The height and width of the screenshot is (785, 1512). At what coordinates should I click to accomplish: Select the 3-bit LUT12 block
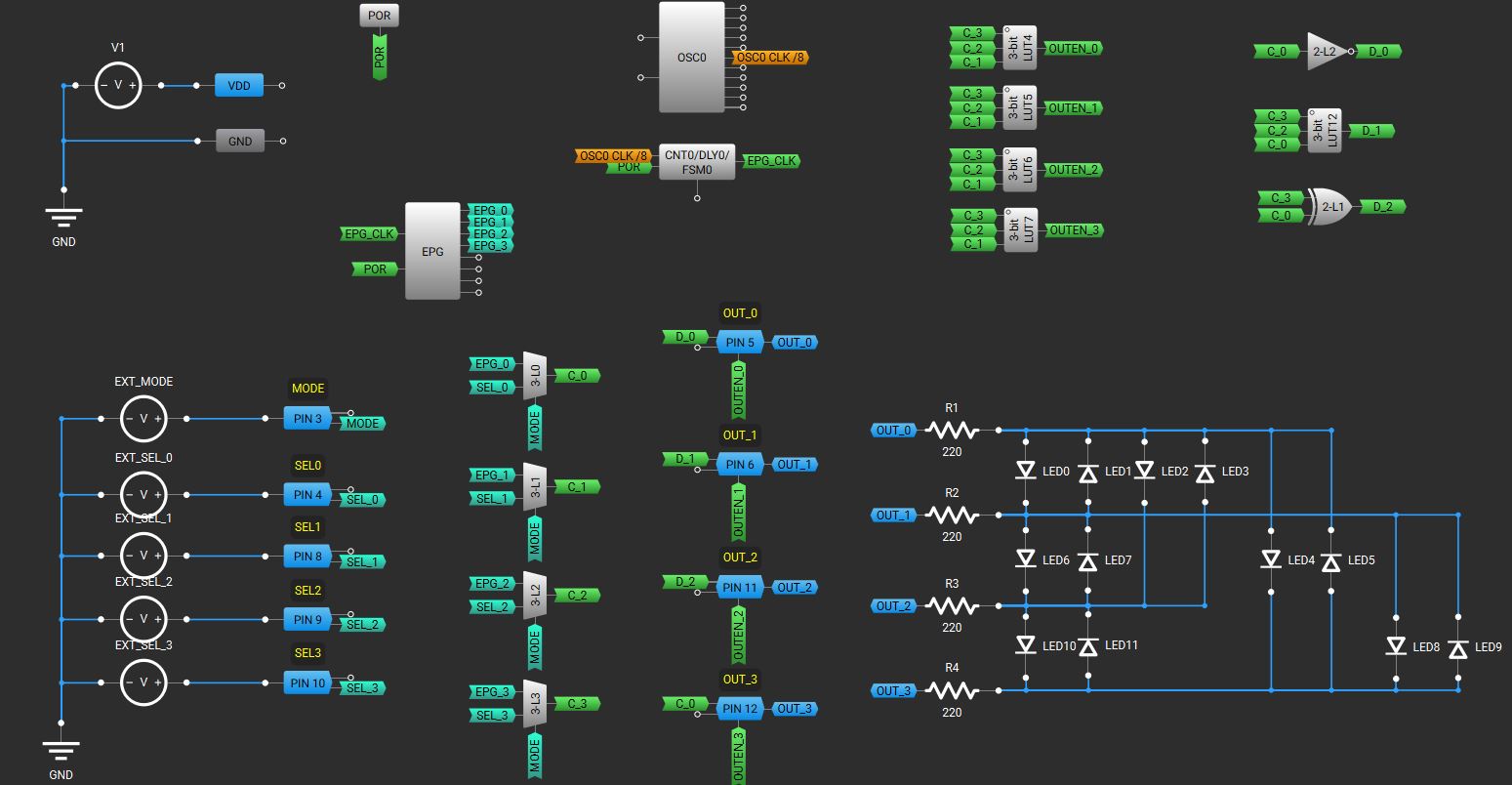coord(1325,130)
